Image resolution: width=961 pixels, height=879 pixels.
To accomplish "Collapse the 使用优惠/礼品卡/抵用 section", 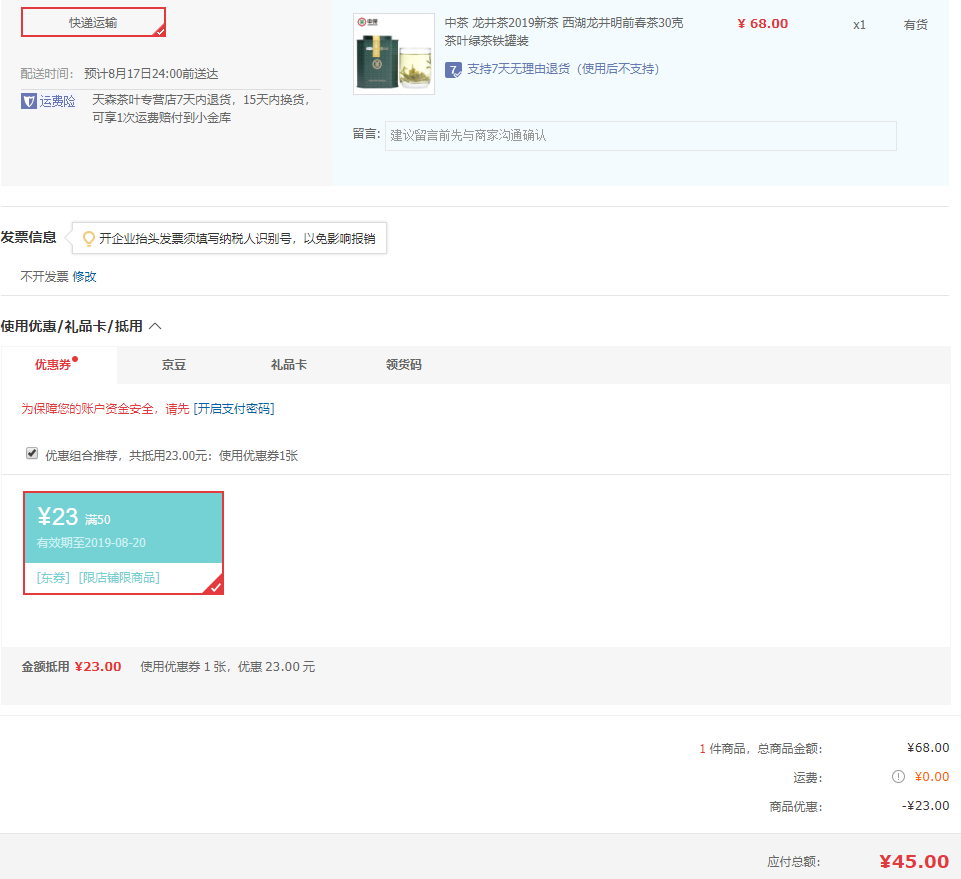I will (x=156, y=326).
